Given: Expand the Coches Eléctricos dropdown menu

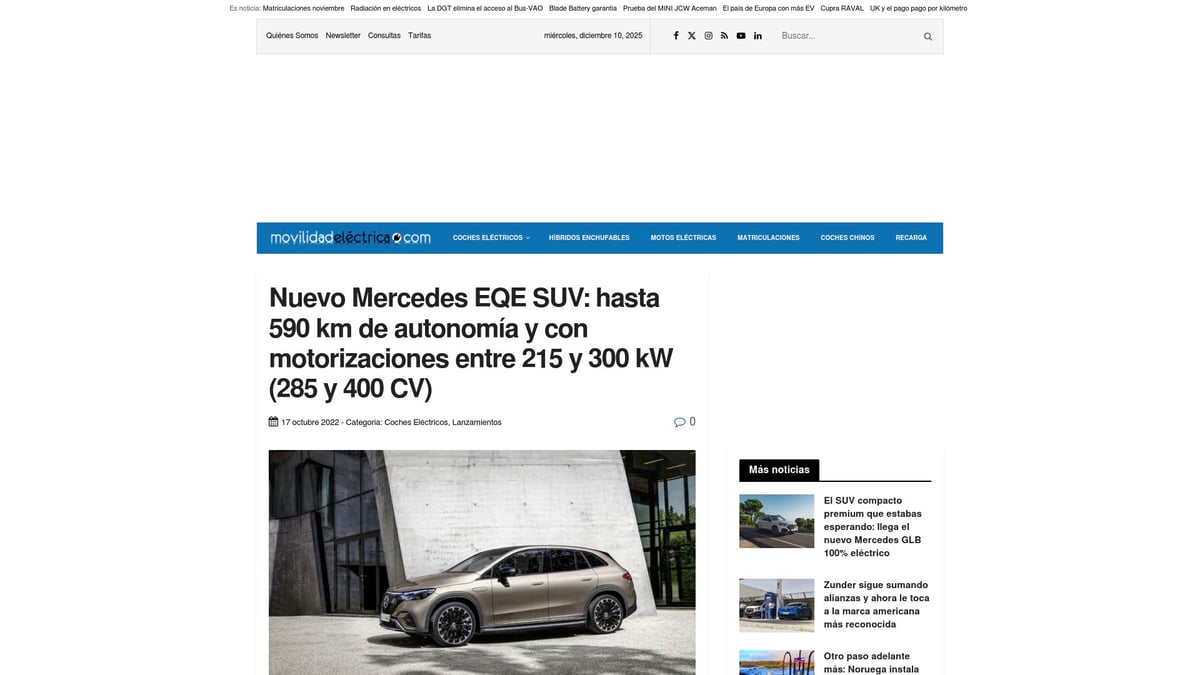Looking at the screenshot, I should pos(490,237).
